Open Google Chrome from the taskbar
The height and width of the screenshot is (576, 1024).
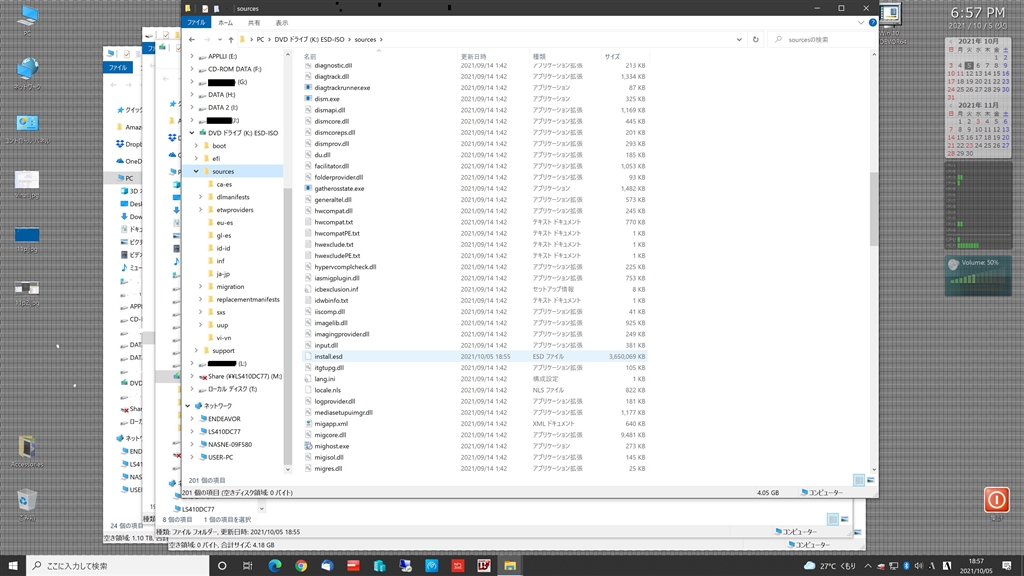click(x=301, y=566)
